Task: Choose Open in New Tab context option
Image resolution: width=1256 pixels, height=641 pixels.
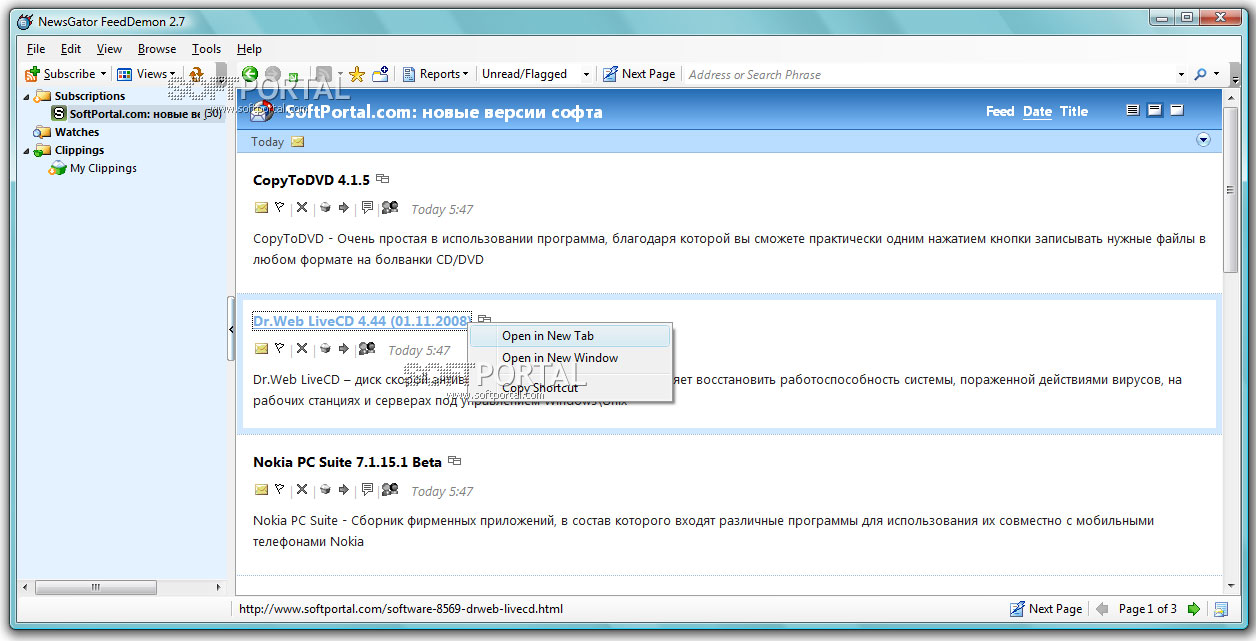Action: point(571,336)
